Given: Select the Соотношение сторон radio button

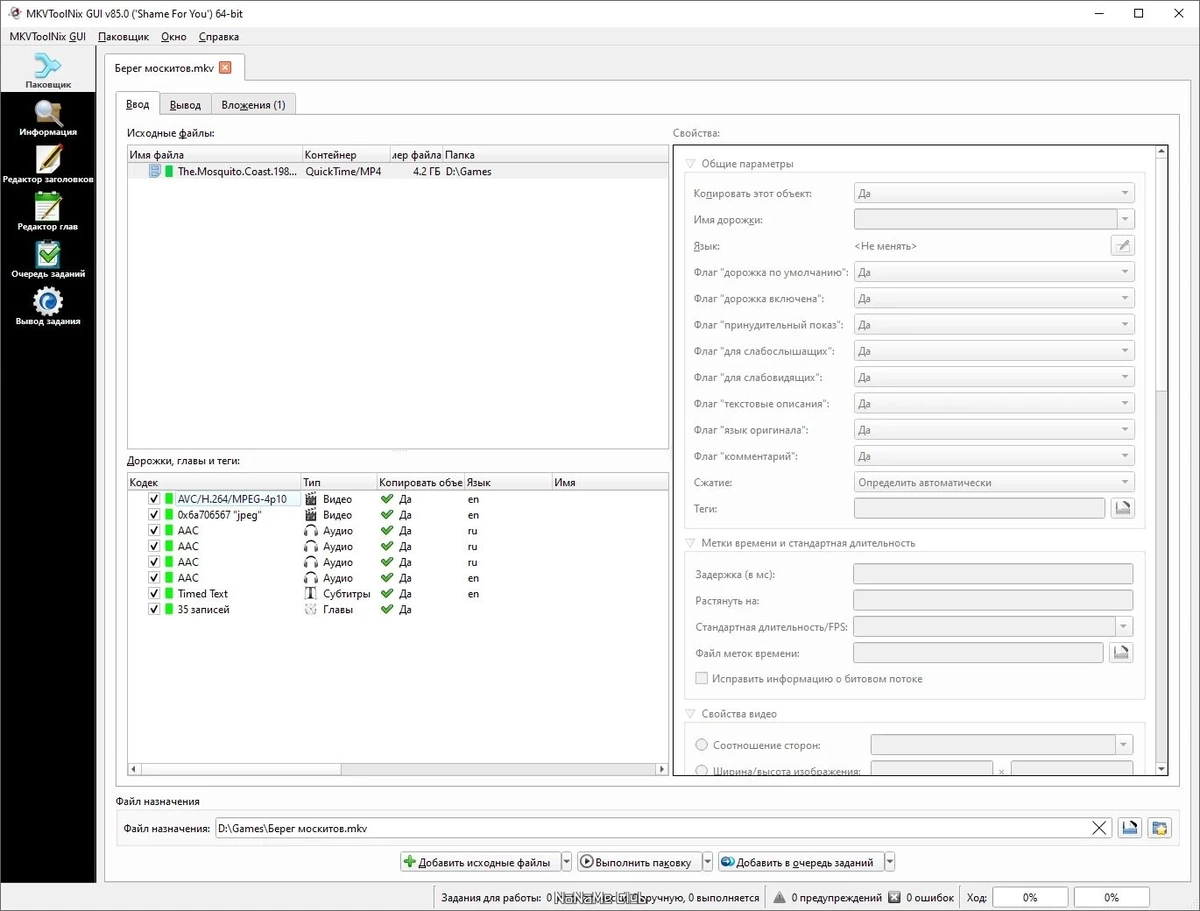Looking at the screenshot, I should point(701,745).
